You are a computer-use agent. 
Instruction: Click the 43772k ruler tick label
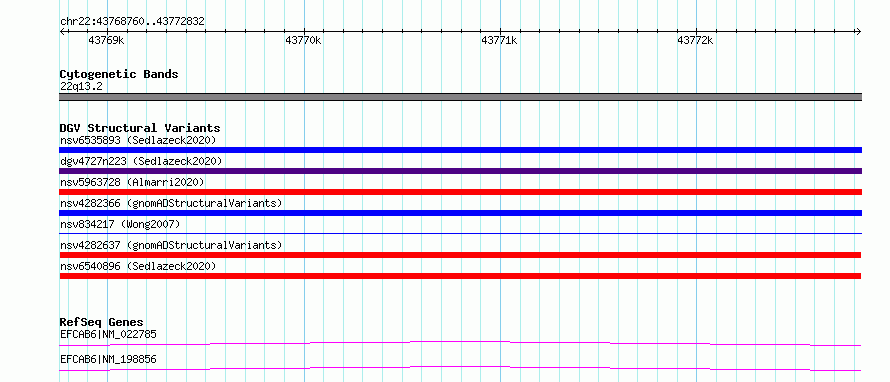(x=695, y=40)
